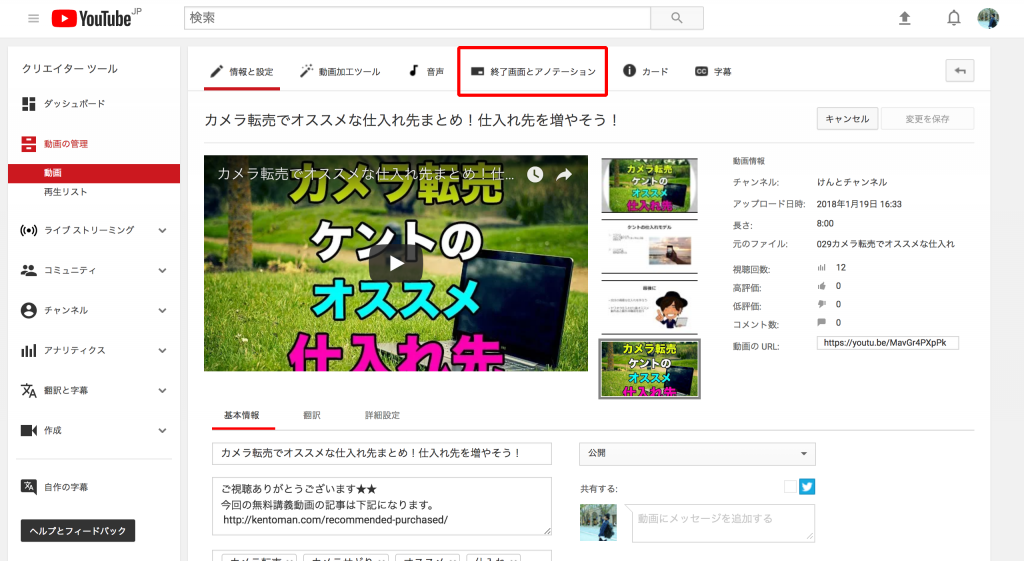Switch to 字幕 tab
Screen dimensions: 1024x561
point(713,72)
